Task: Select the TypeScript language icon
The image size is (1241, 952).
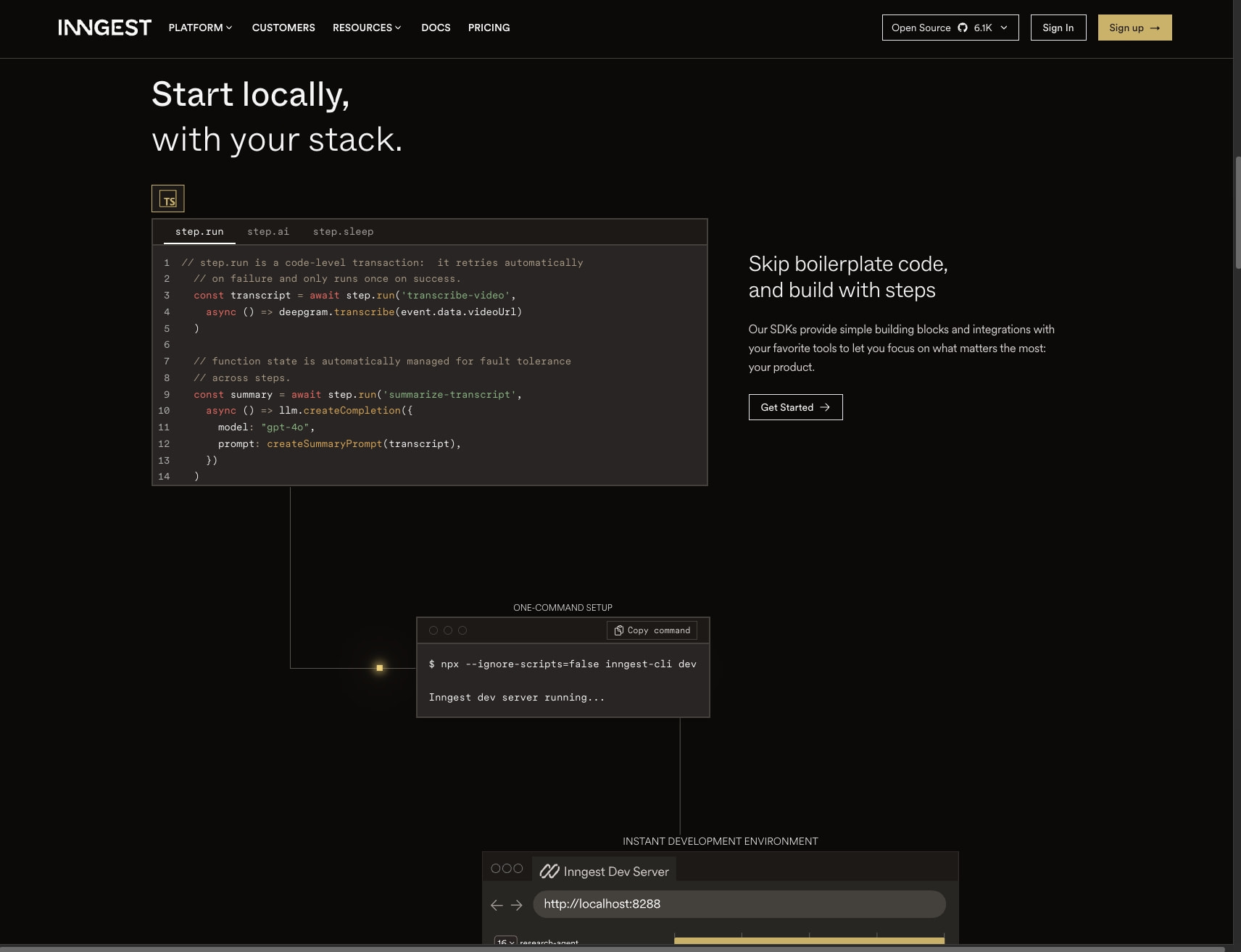Action: coord(168,199)
